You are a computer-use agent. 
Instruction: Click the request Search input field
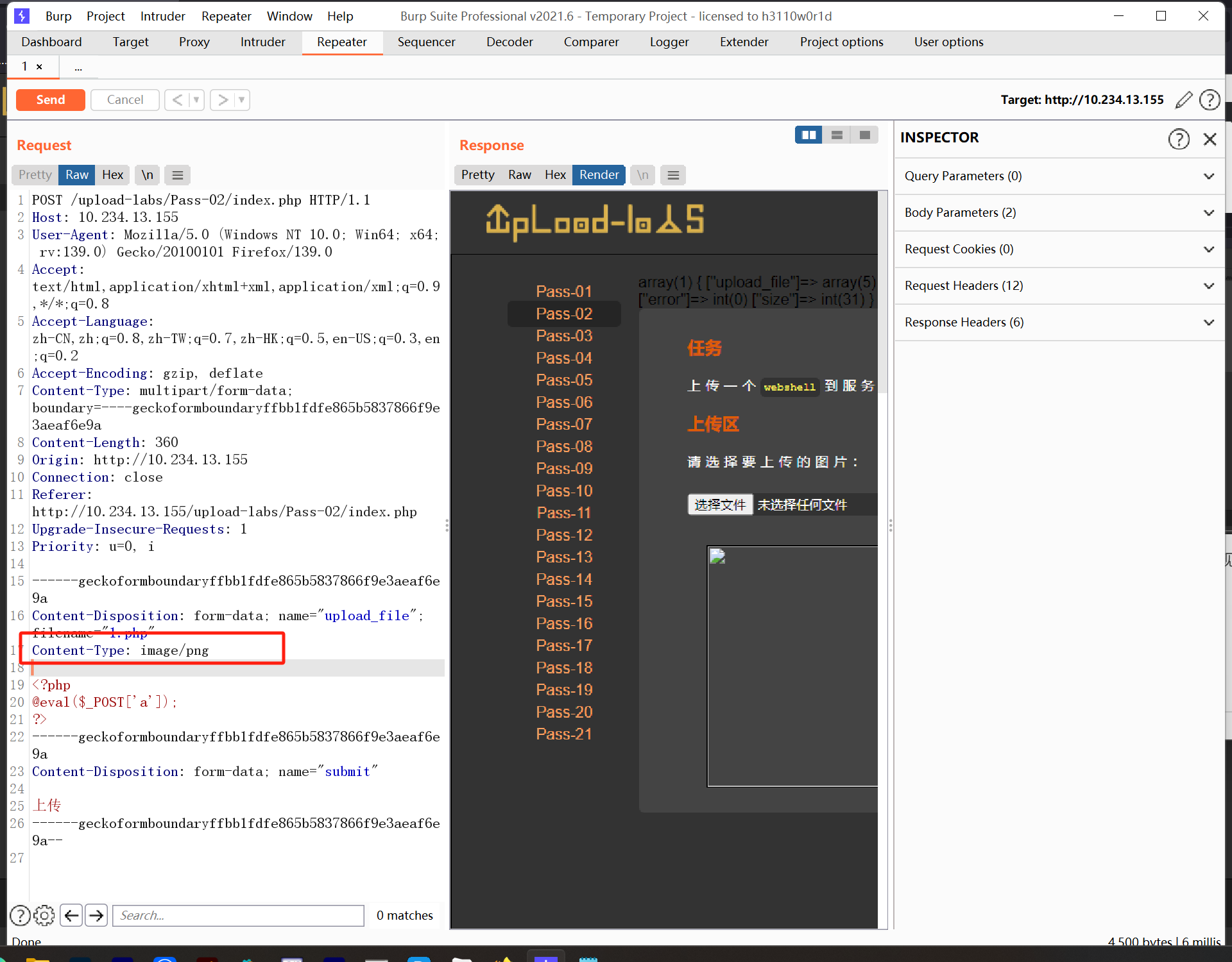coord(238,915)
